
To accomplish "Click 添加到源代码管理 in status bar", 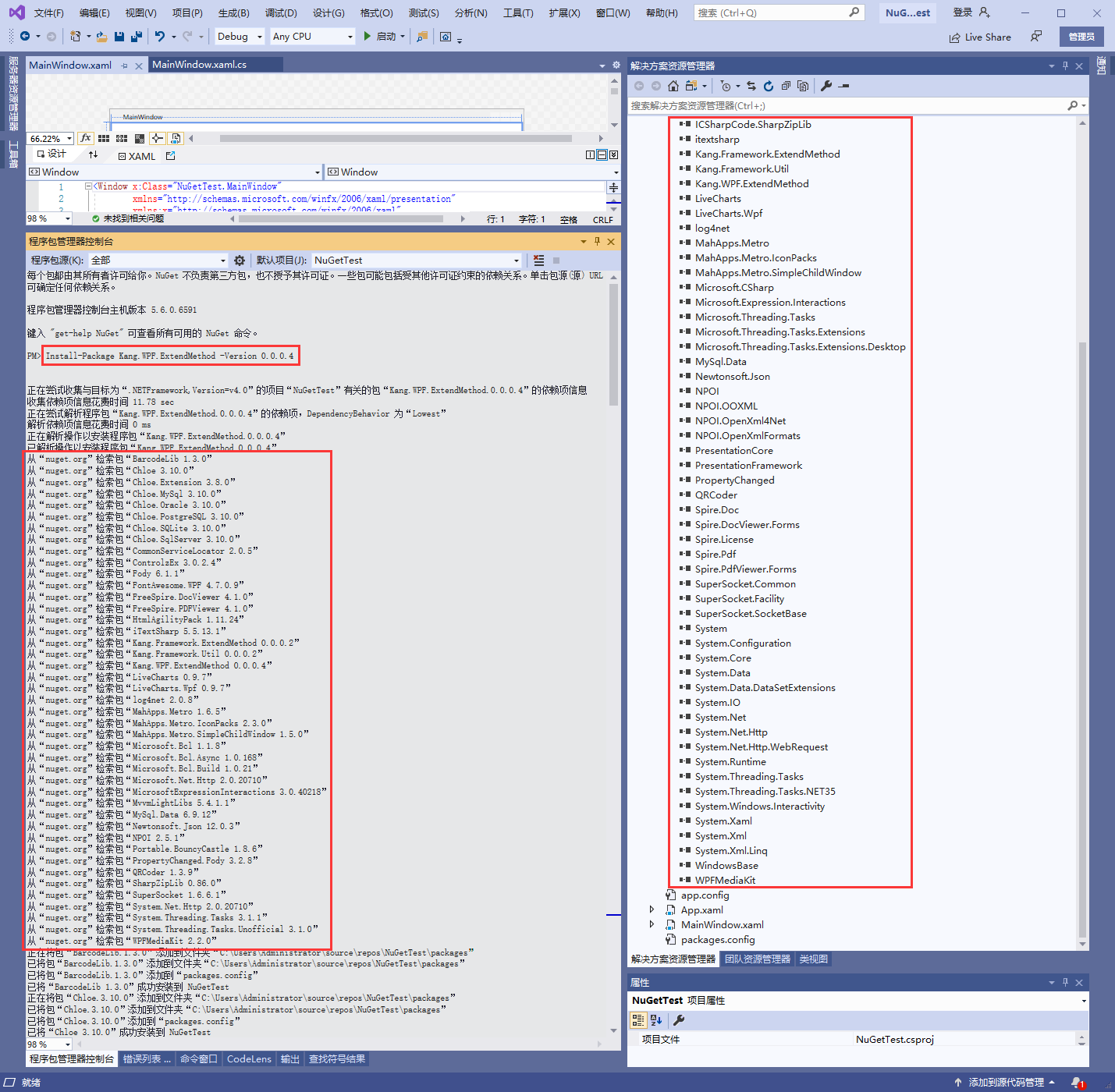I will coord(1005,1083).
